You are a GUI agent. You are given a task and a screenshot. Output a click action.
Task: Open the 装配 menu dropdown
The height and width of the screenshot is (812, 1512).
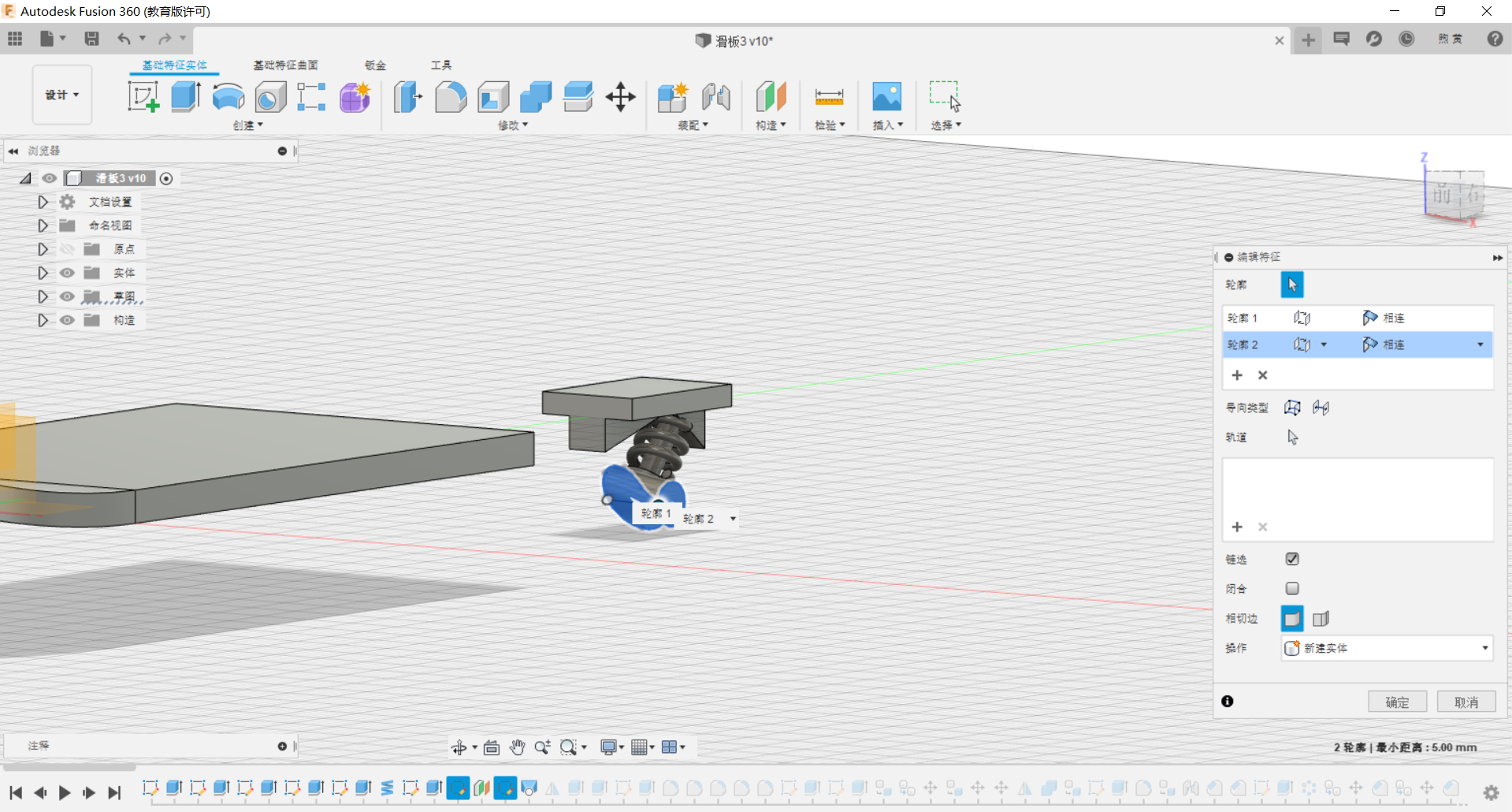(x=693, y=125)
